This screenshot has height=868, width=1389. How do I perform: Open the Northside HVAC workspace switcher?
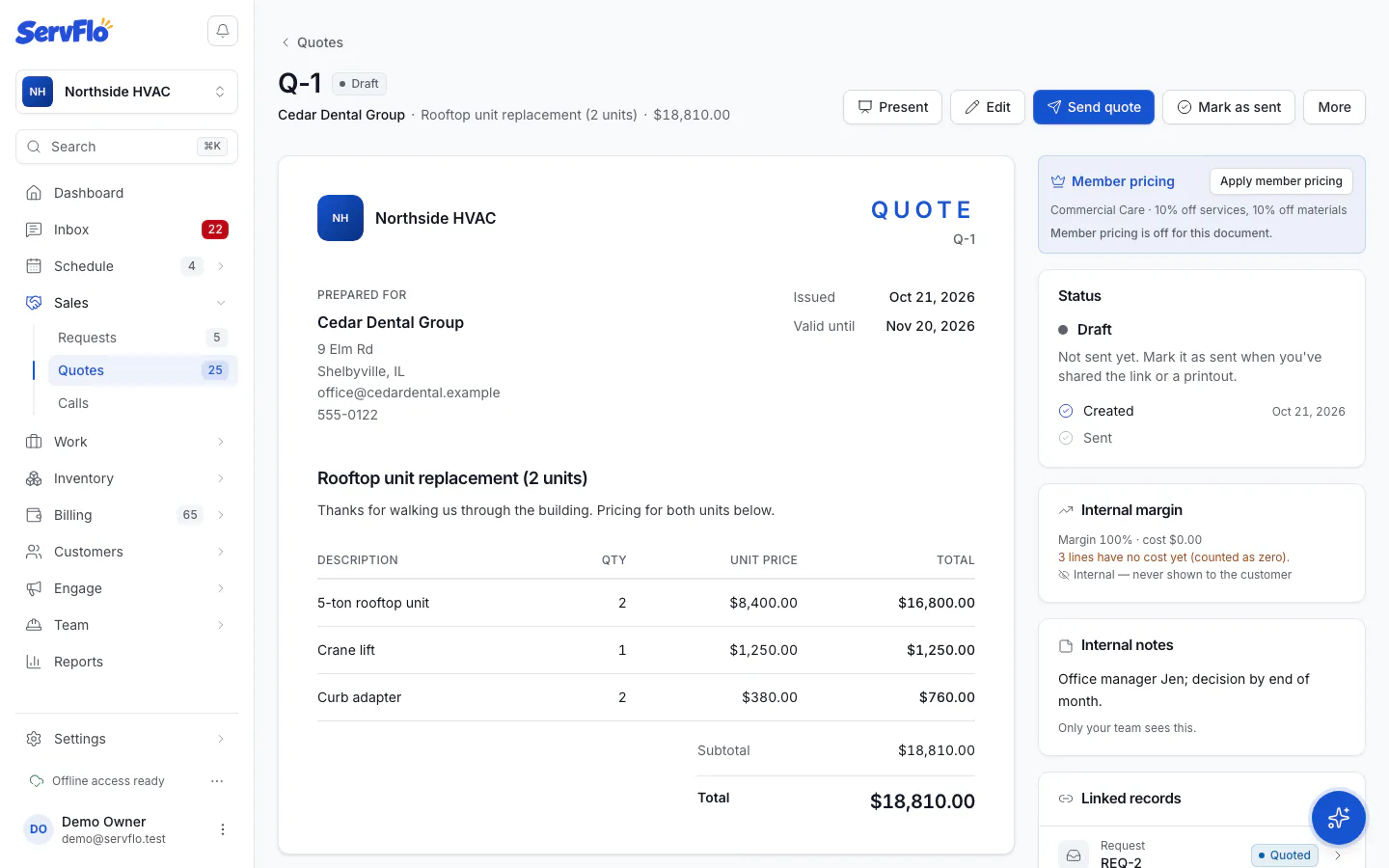point(126,92)
